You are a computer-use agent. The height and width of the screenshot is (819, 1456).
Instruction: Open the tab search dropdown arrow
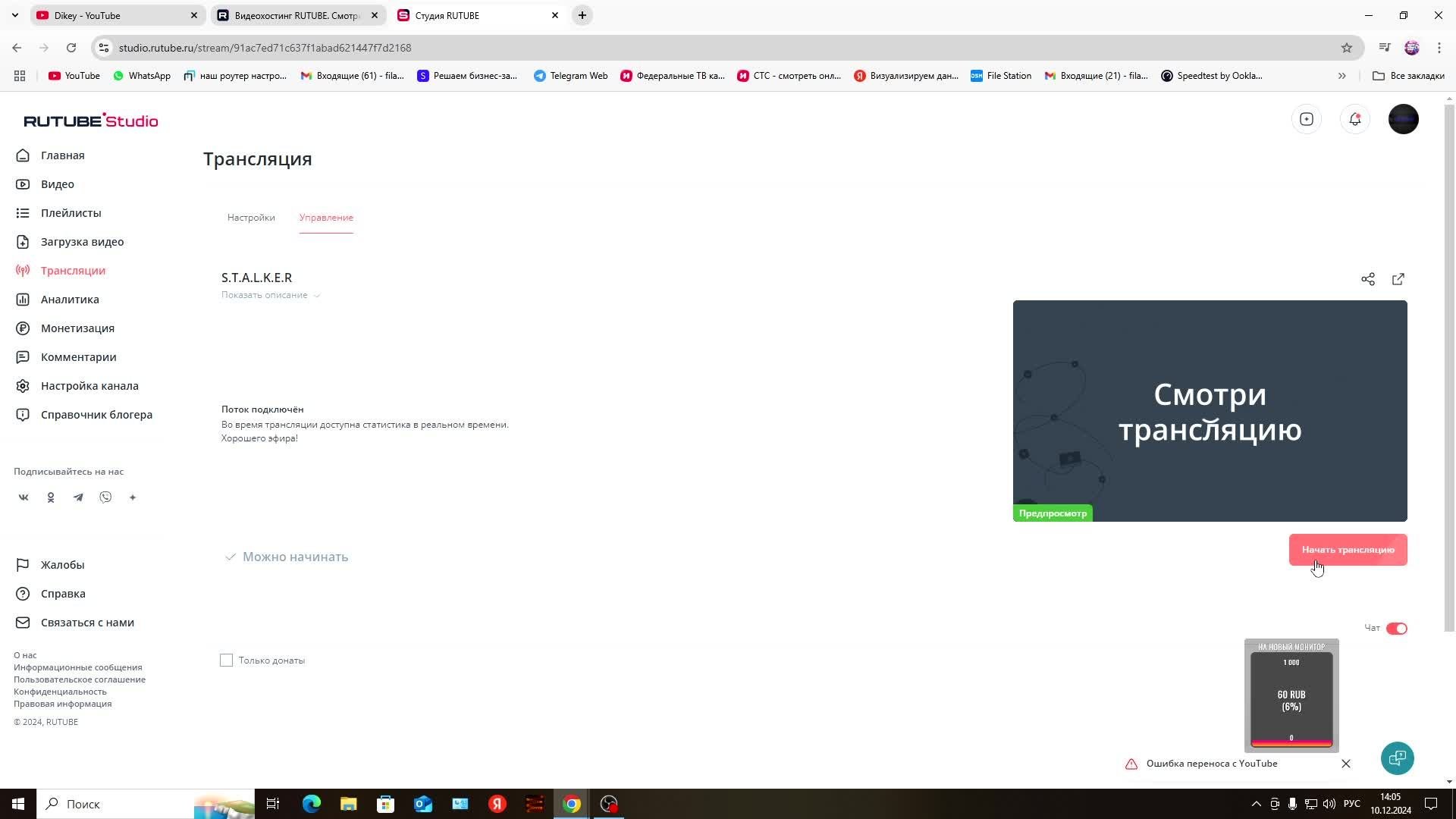pyautogui.click(x=14, y=15)
